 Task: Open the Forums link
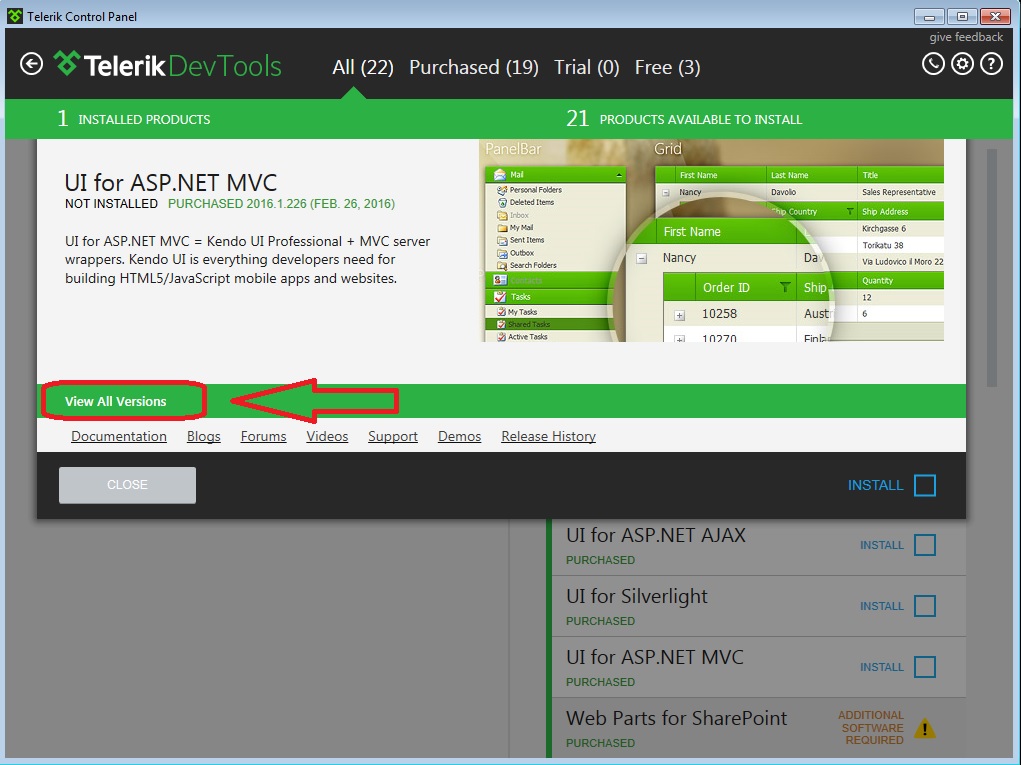263,436
